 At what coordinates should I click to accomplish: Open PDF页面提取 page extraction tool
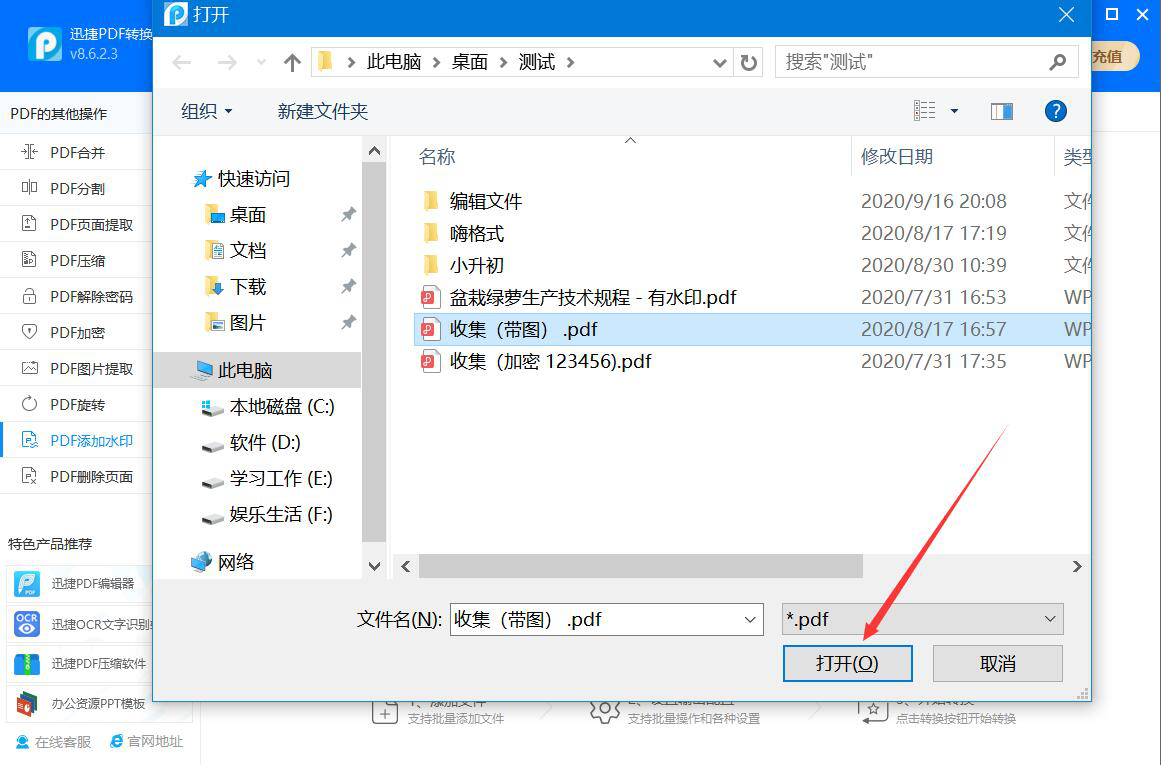click(76, 224)
